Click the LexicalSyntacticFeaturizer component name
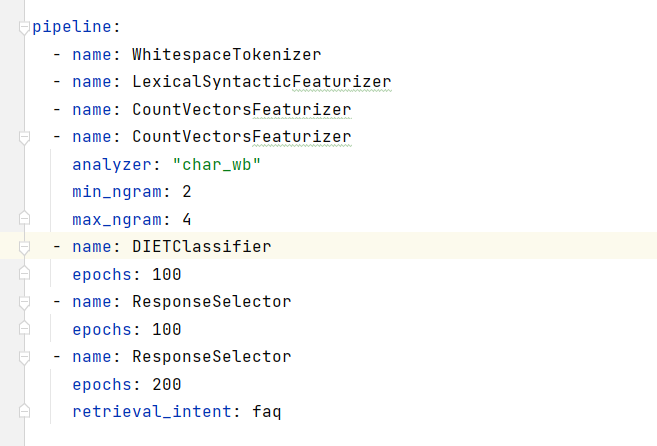Viewport: 657px width, 446px height. pyautogui.click(x=261, y=81)
